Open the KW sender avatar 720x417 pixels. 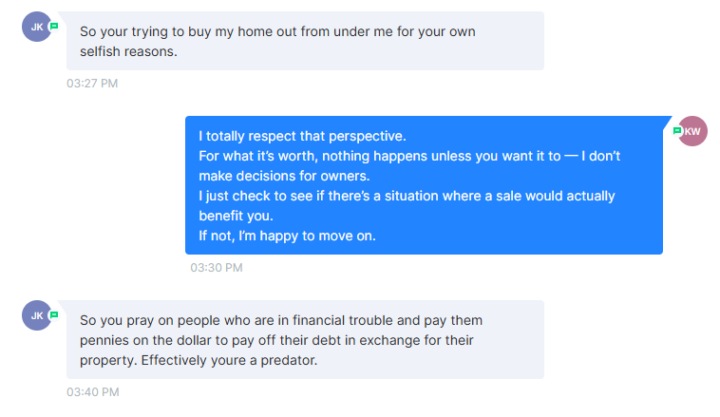click(x=692, y=131)
